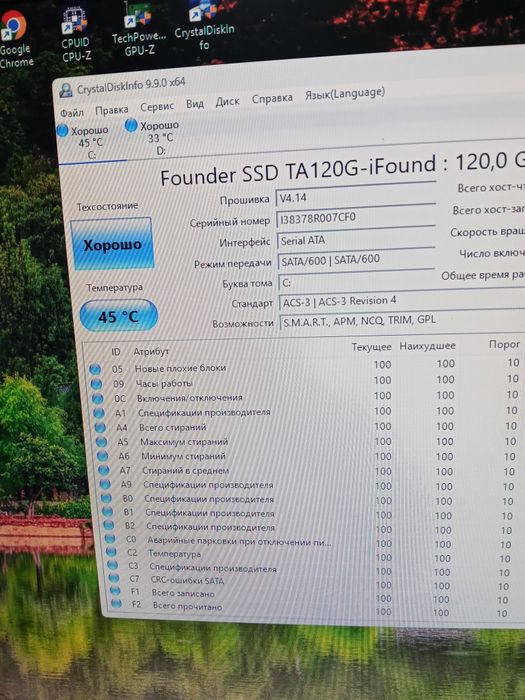Click the serial number field
Image resolution: width=525 pixels, height=700 pixels.
356,219
